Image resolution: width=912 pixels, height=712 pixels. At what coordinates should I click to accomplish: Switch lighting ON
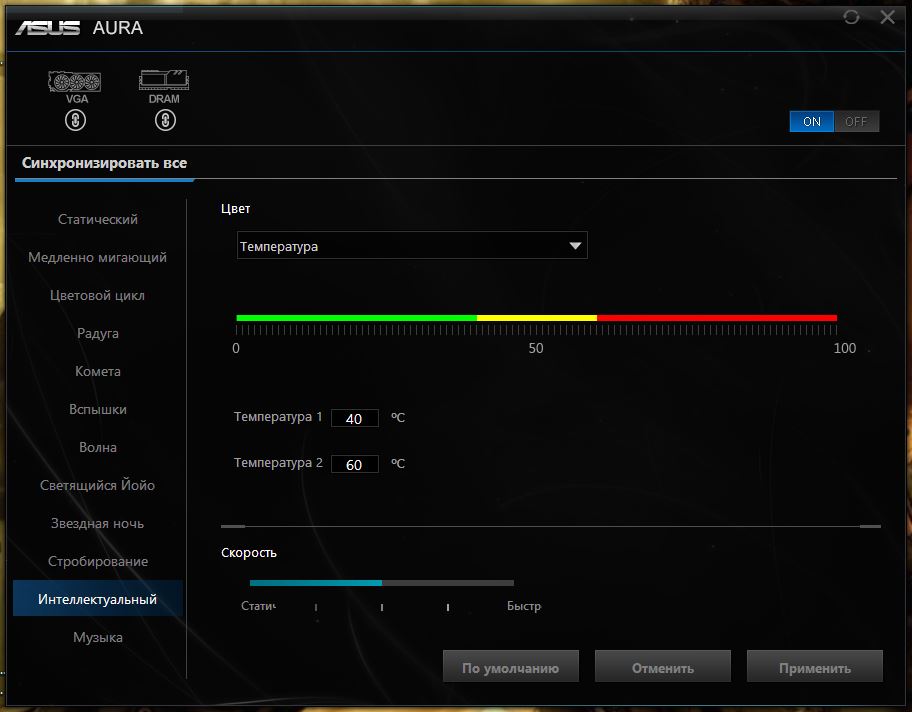tap(811, 122)
